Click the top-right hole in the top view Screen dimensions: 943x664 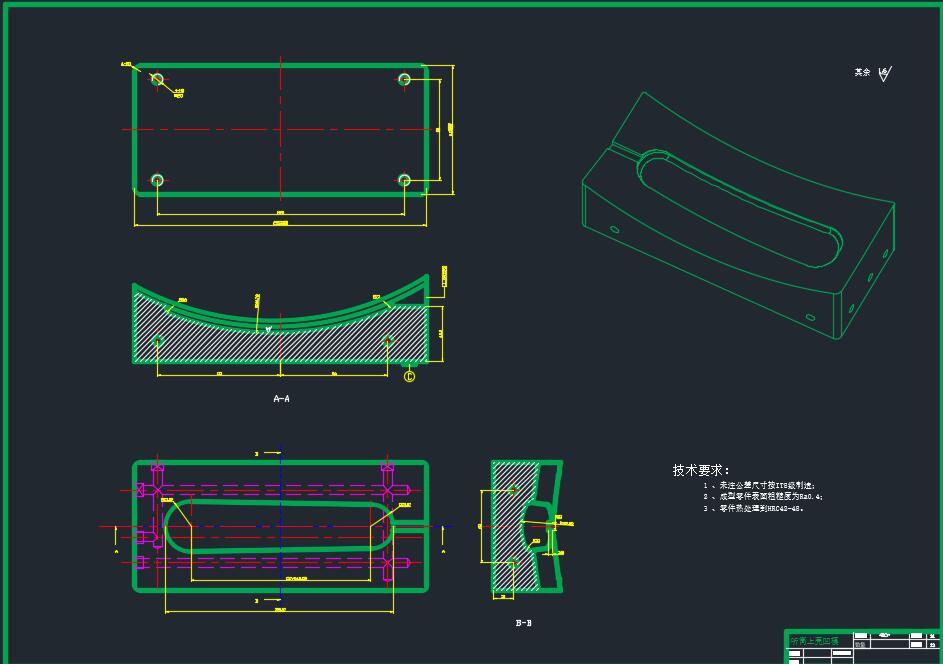[x=404, y=79]
